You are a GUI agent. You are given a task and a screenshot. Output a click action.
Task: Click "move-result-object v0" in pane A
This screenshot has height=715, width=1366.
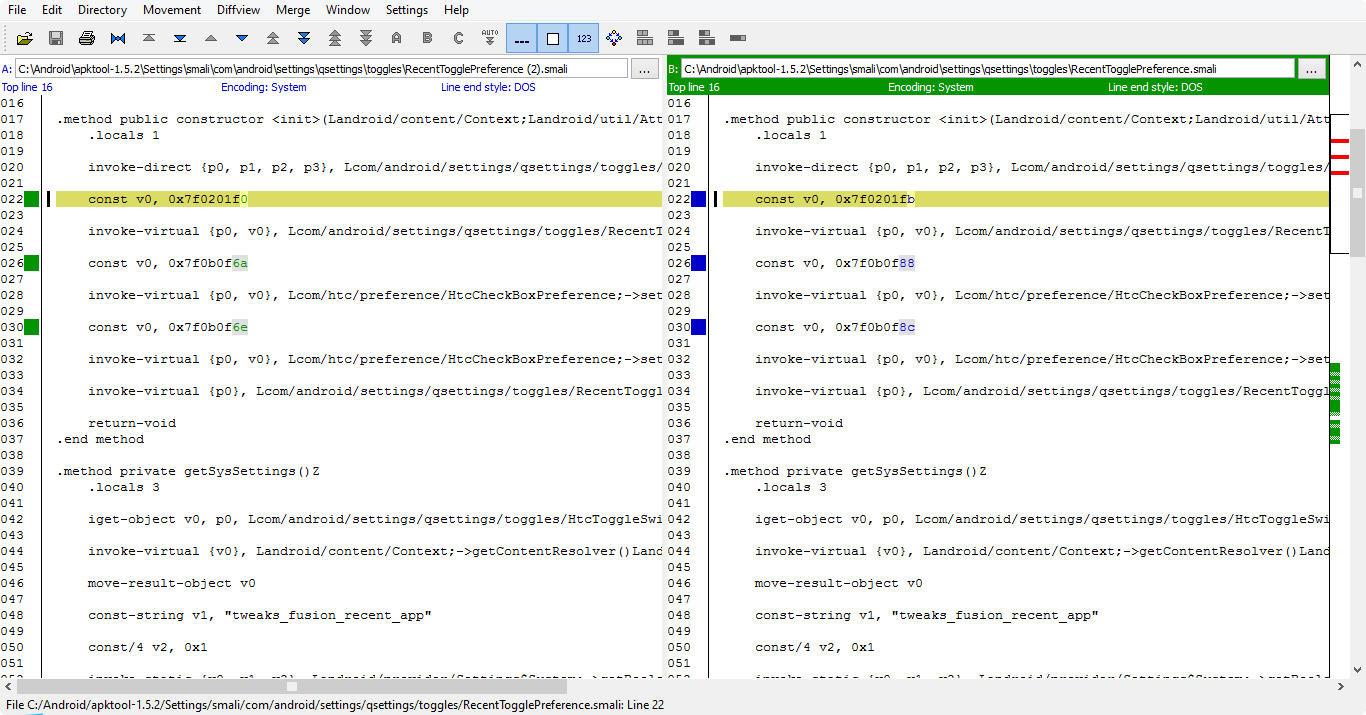tap(172, 583)
